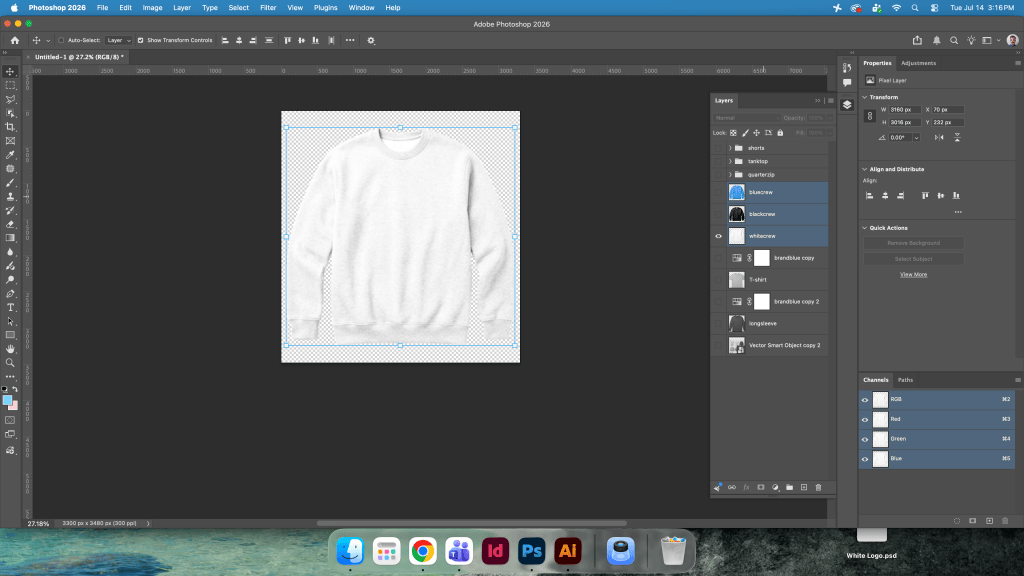Click the flip horizontal icon in Properties

pos(939,137)
